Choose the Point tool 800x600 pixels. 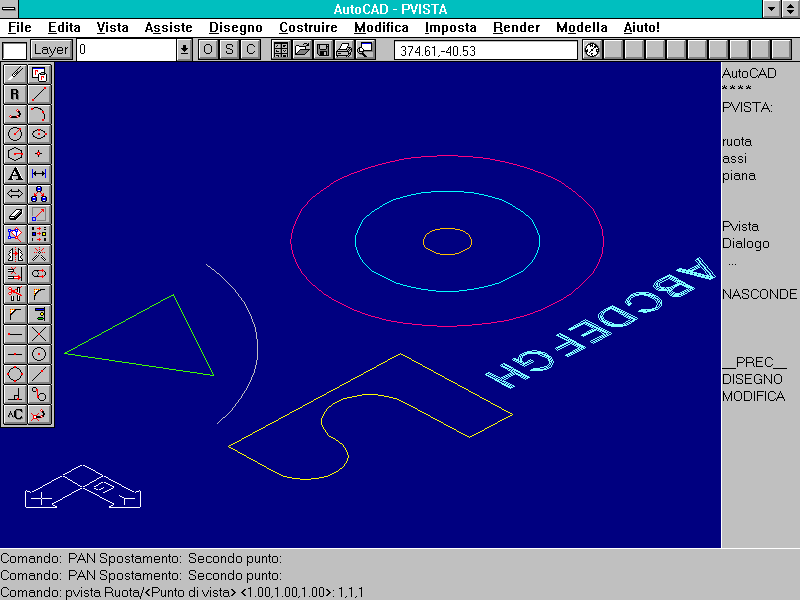click(39, 154)
